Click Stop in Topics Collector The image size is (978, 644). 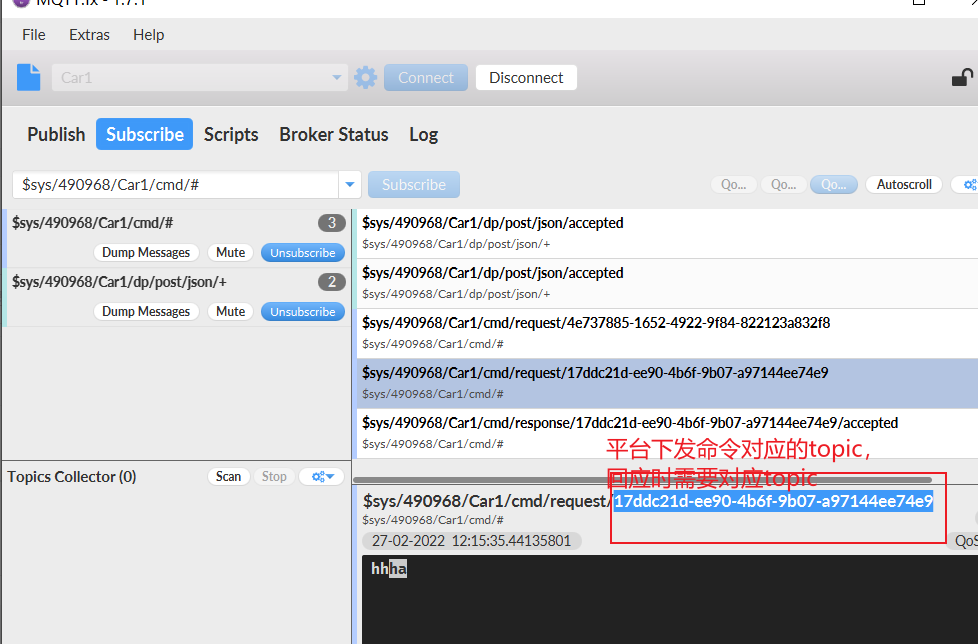[x=274, y=476]
